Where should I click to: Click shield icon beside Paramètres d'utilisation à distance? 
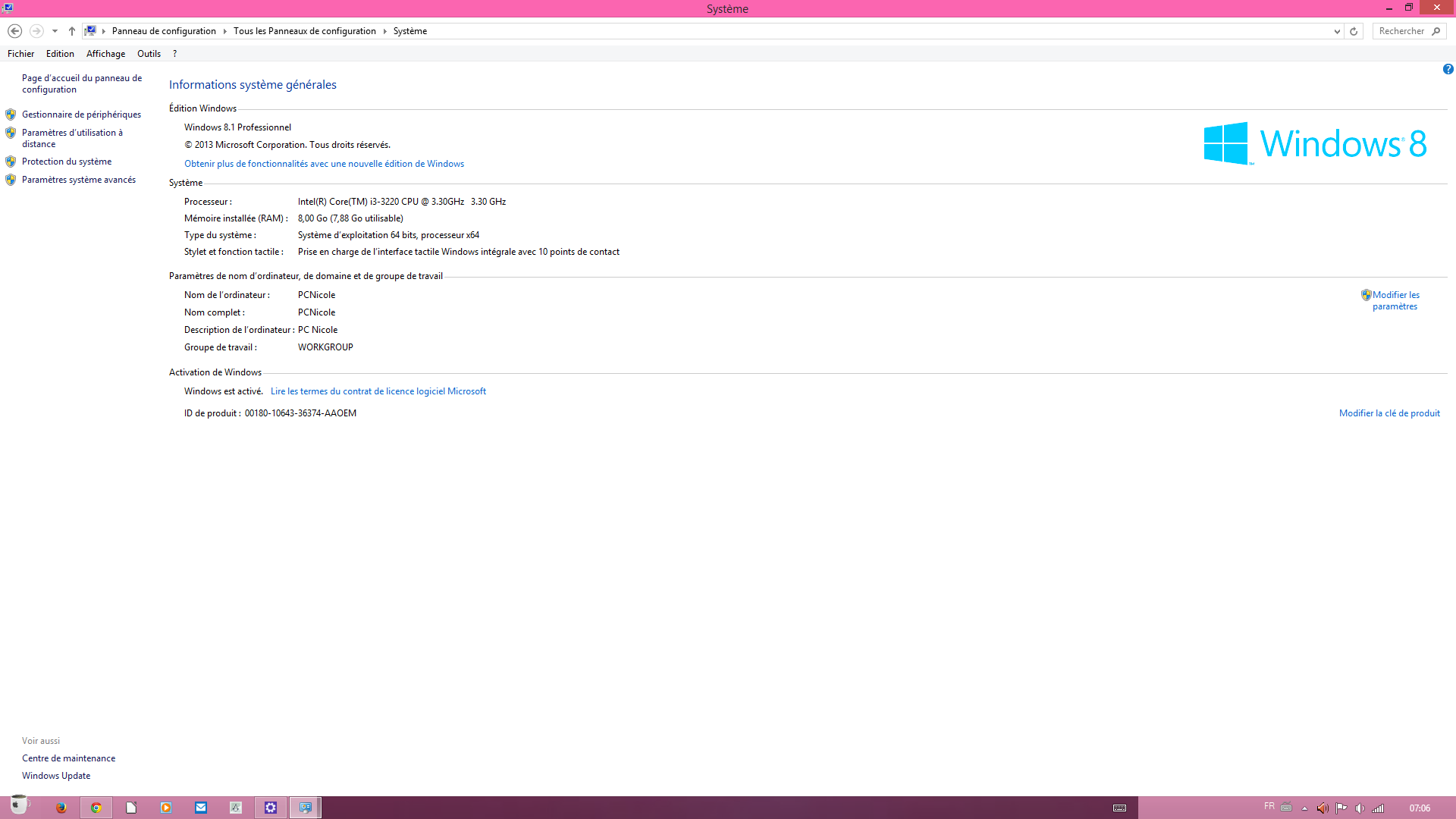[x=11, y=133]
